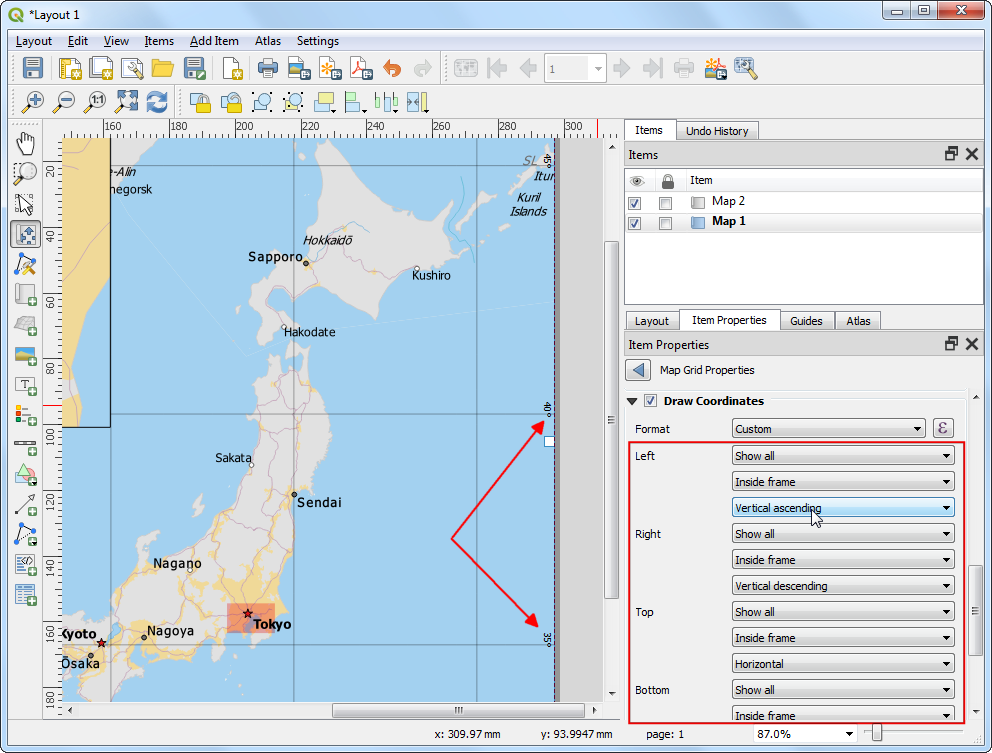Toggle lock checkbox for Map 1

[x=666, y=222]
